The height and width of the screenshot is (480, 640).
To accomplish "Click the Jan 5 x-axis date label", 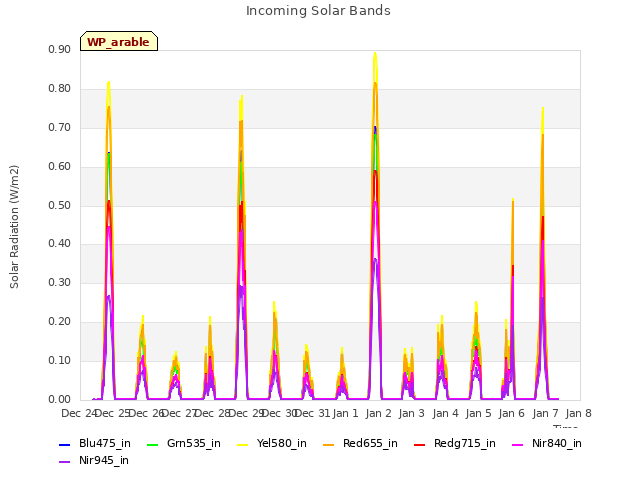I will (478, 413).
